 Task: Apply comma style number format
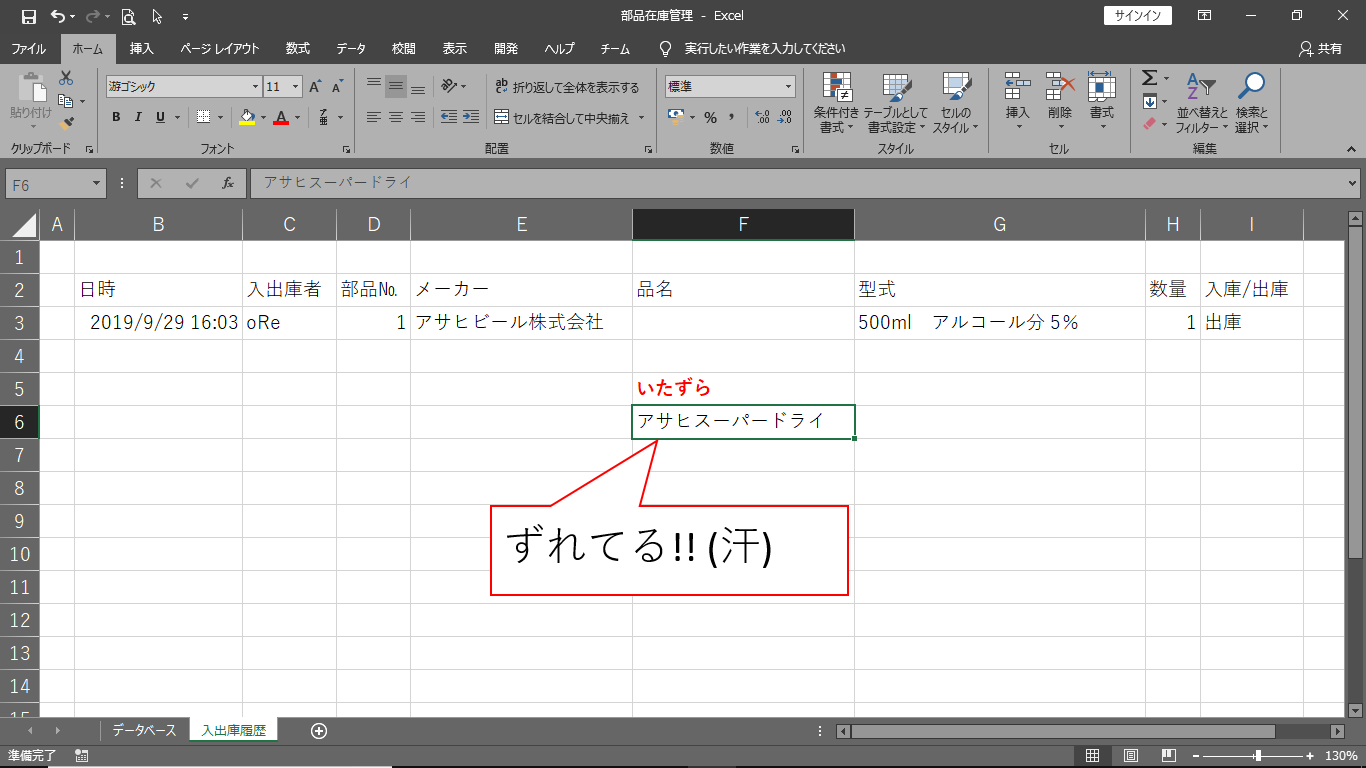[732, 117]
